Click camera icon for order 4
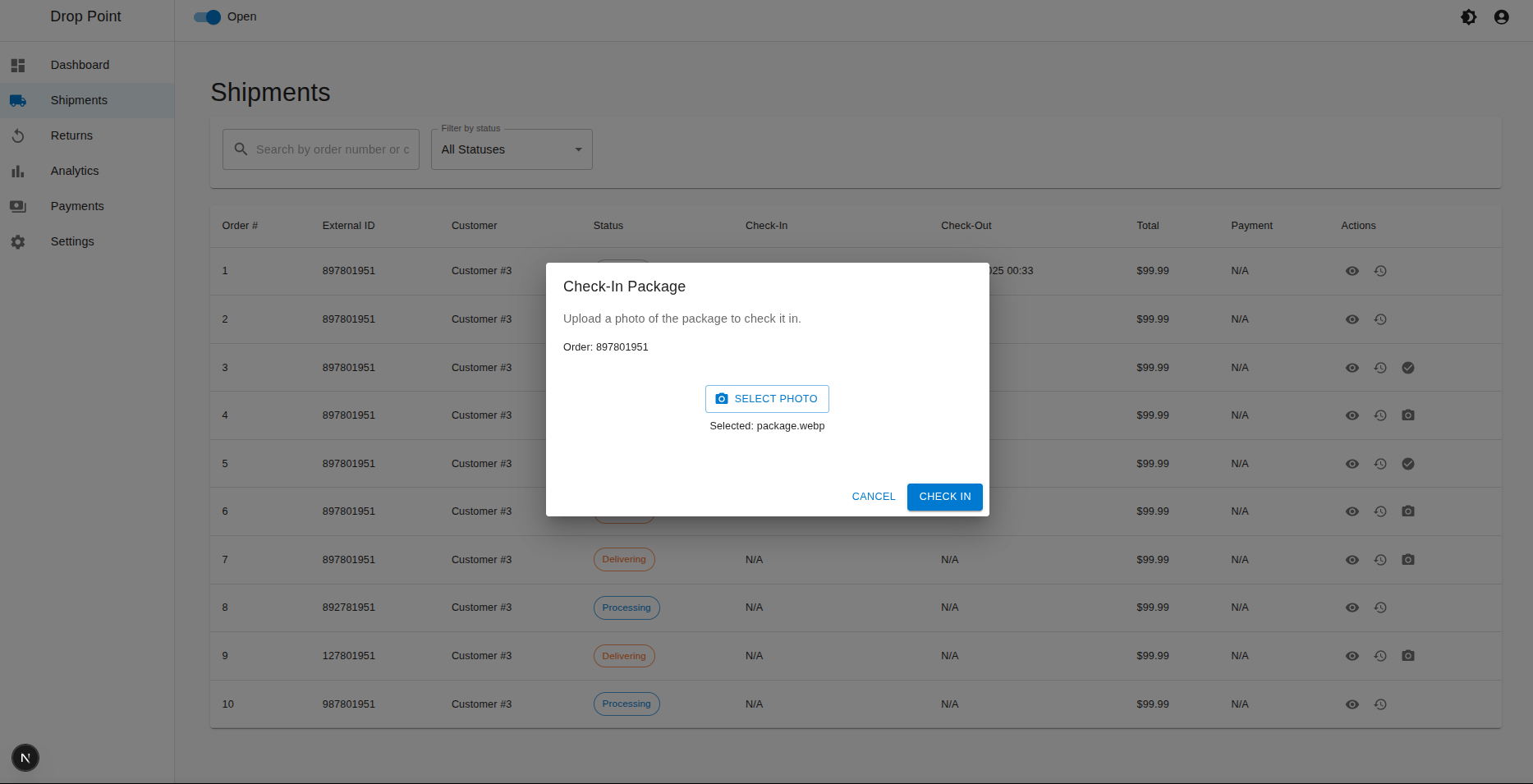The height and width of the screenshot is (784, 1533). coord(1408,415)
